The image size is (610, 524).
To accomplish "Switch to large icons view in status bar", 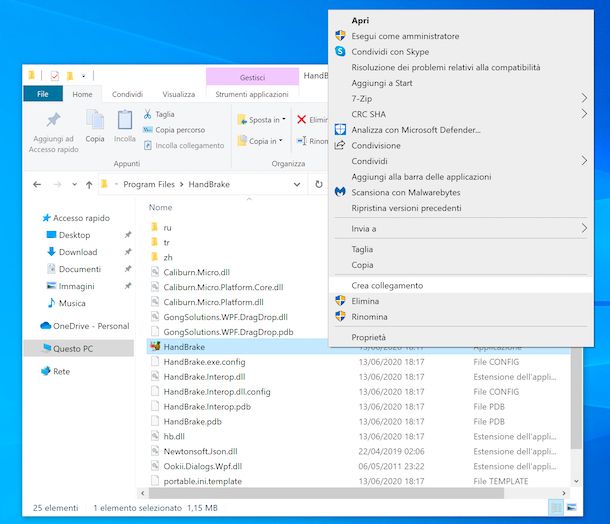I will (571, 507).
